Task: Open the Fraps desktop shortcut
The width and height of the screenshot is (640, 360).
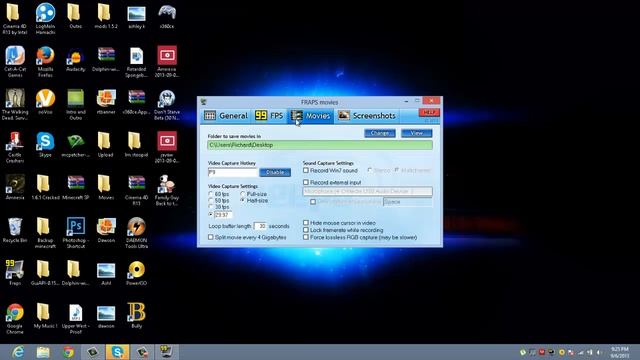Action: (15, 273)
